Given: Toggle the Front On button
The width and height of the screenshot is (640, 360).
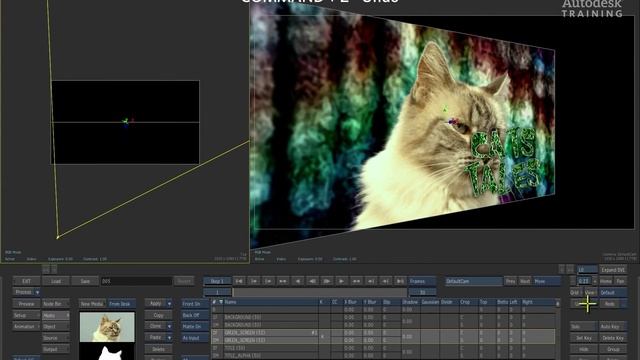Looking at the screenshot, I should [195, 304].
